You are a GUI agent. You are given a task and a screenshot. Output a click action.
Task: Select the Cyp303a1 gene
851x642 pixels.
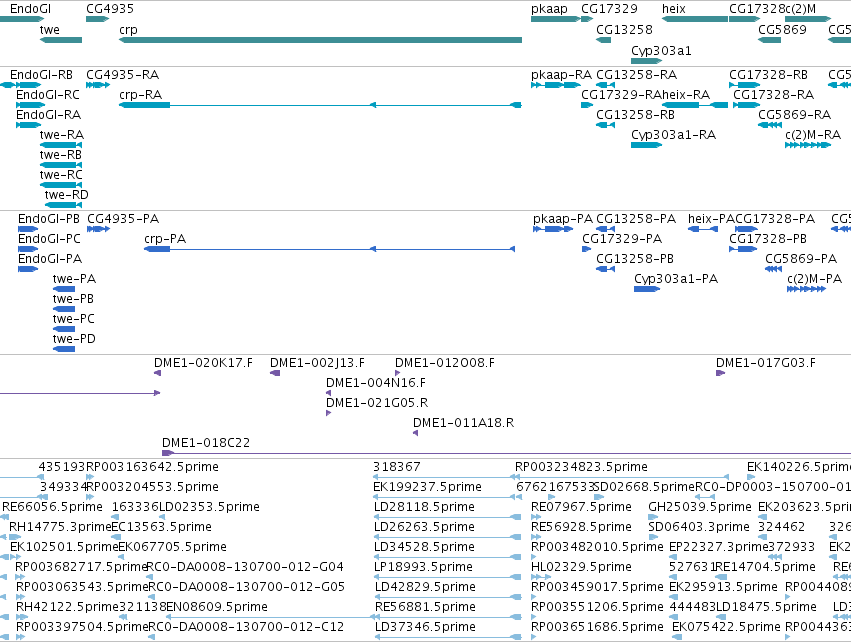[x=646, y=61]
